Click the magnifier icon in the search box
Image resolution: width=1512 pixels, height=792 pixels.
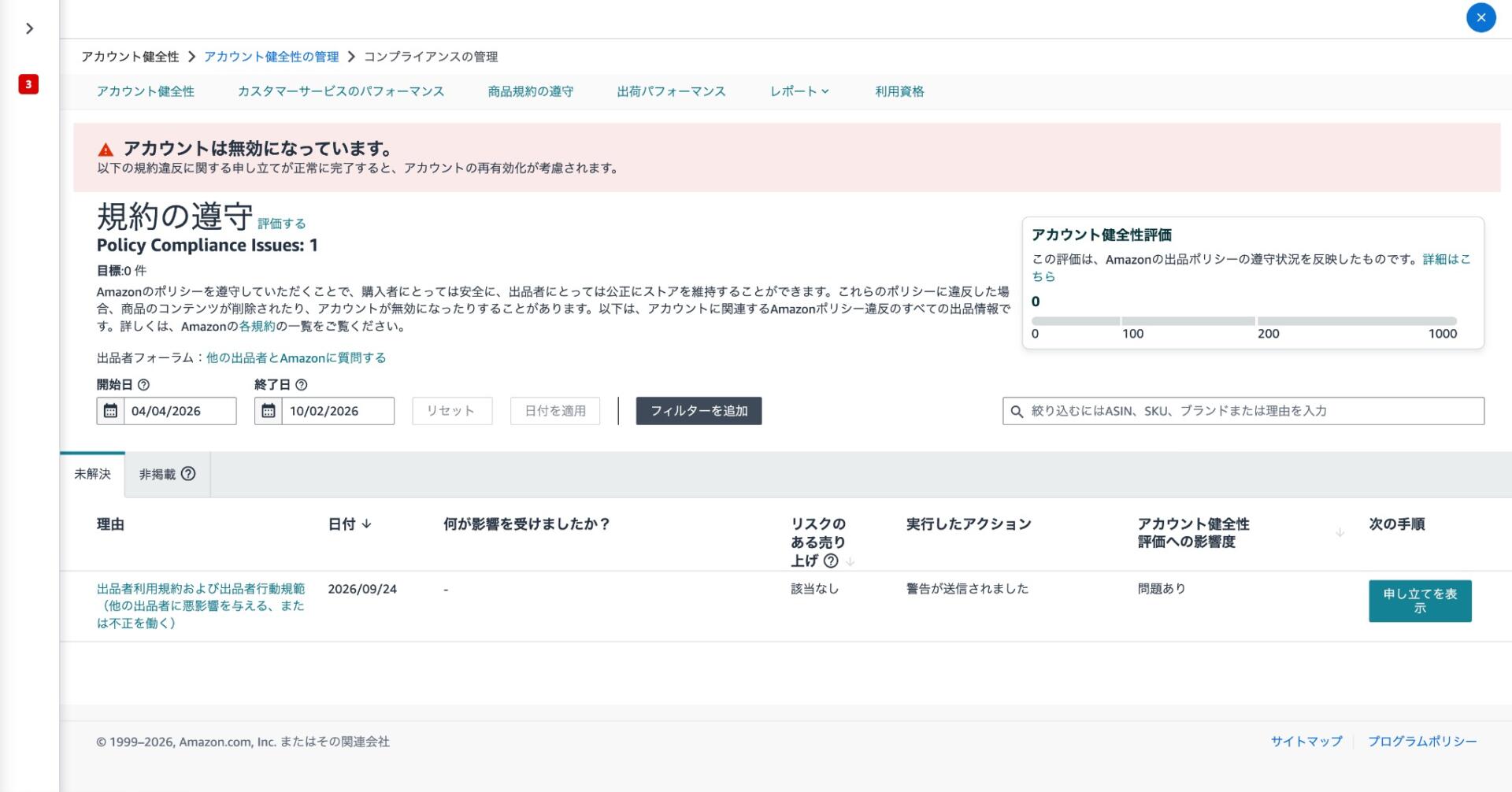[x=1017, y=411]
